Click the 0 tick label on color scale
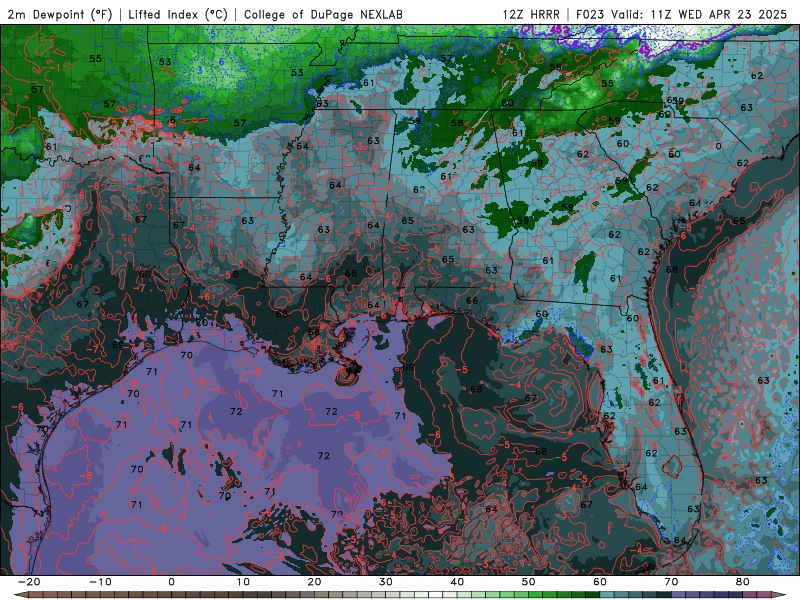Image resolution: width=800 pixels, height=600 pixels. click(x=171, y=582)
